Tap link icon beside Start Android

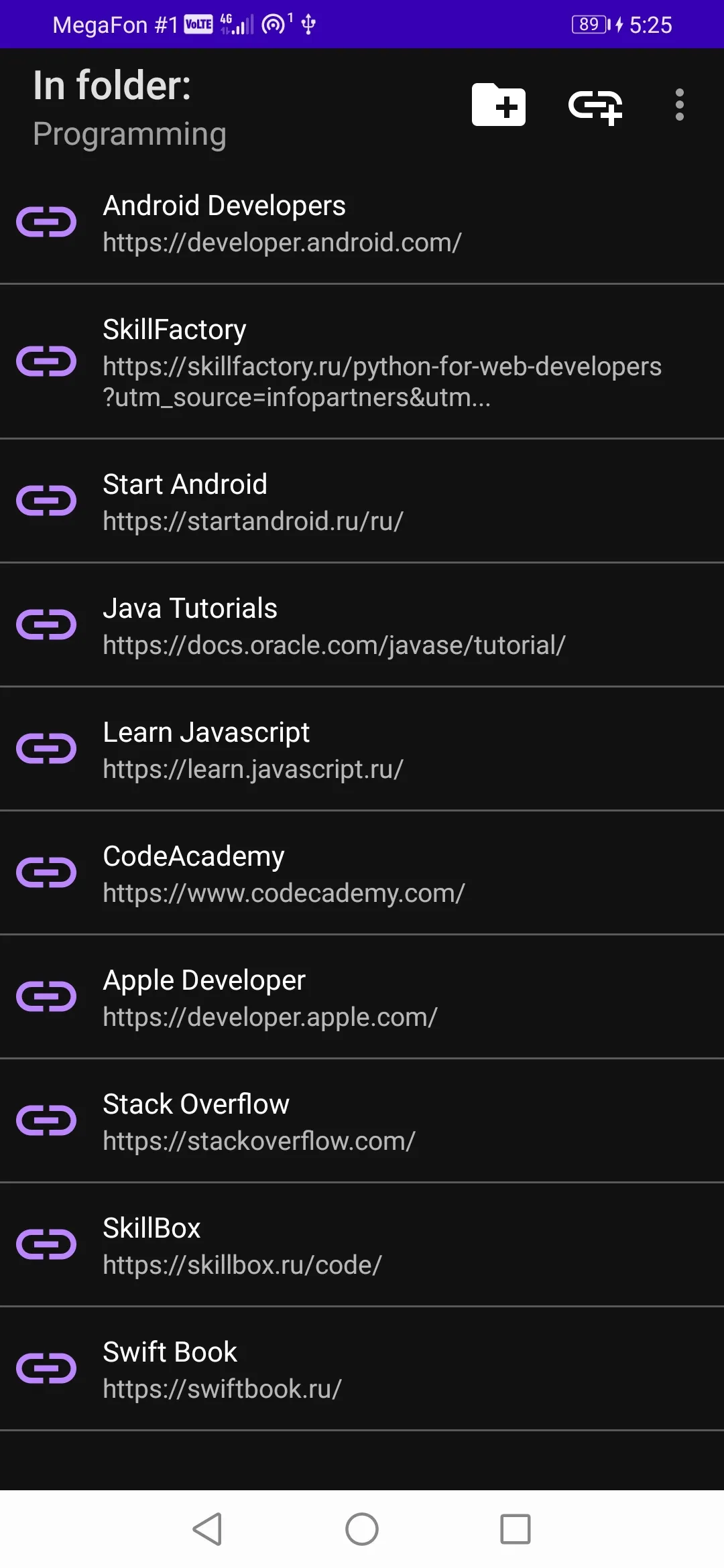46,501
